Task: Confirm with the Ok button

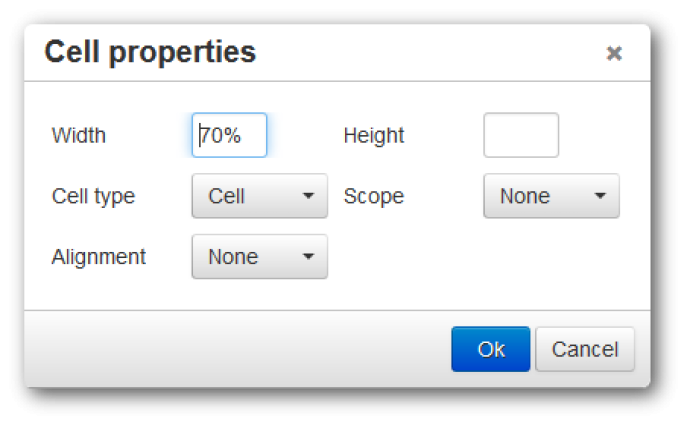Action: pos(490,349)
